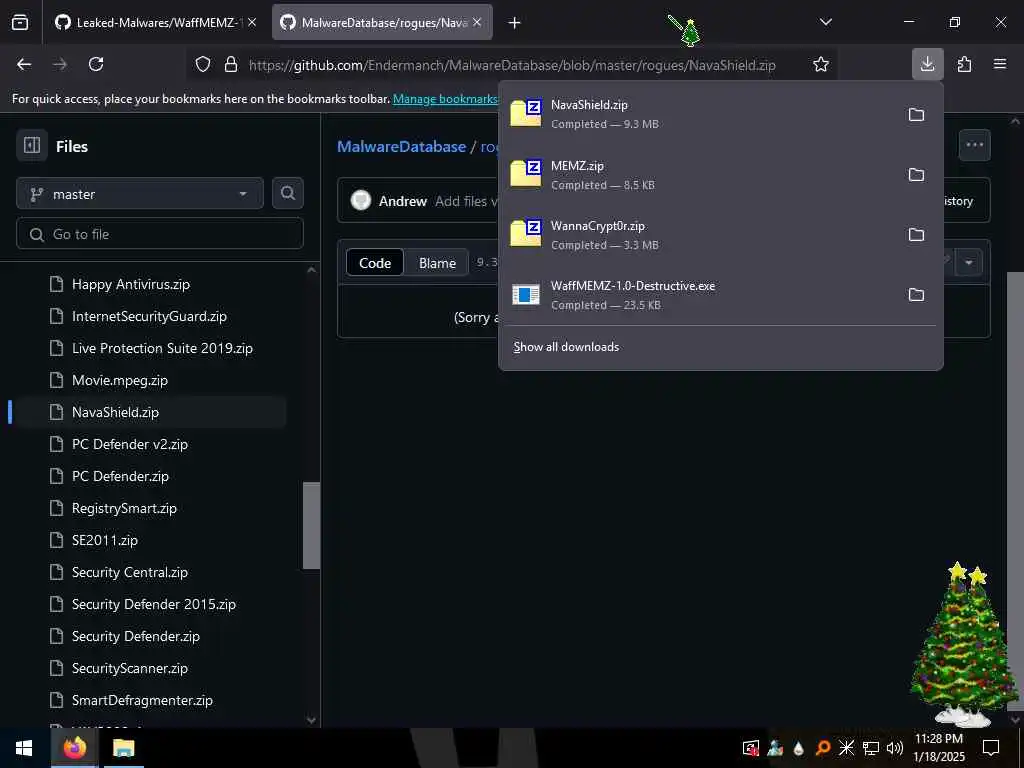Close the Leaked-Malwares/WaffMEMZ tab
Screen dimensions: 1024x768
point(252,23)
